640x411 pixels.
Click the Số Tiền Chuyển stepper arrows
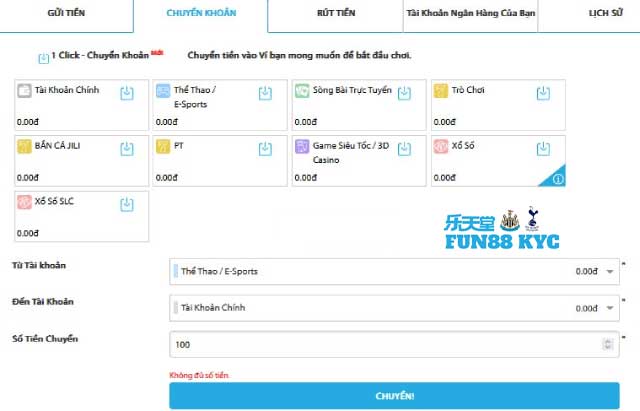tap(607, 344)
